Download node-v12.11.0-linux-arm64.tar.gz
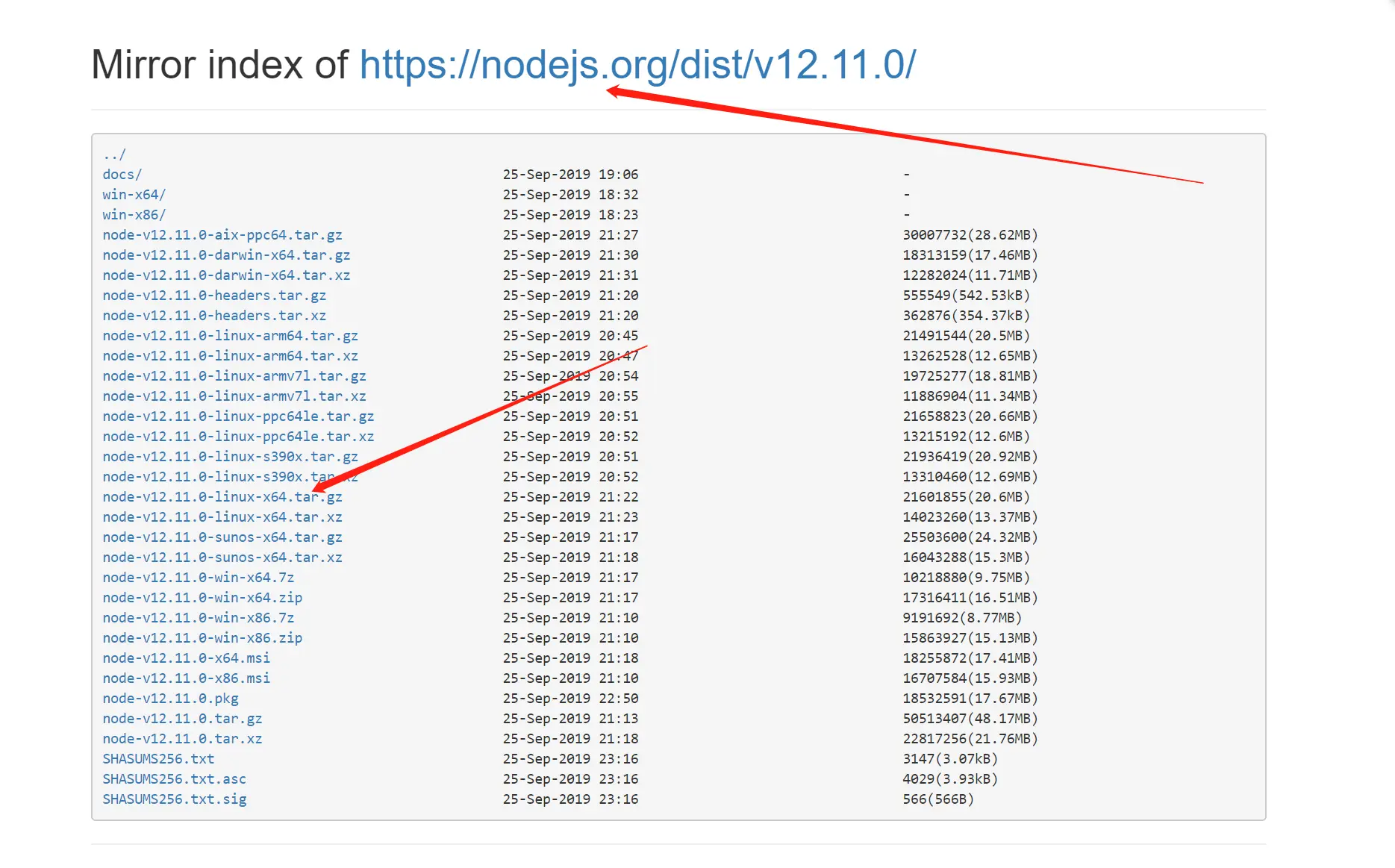The width and height of the screenshot is (1395, 868). 231,336
